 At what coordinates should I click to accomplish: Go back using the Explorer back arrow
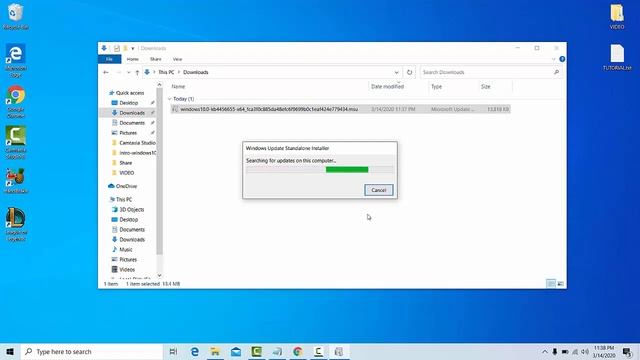pyautogui.click(x=106, y=72)
